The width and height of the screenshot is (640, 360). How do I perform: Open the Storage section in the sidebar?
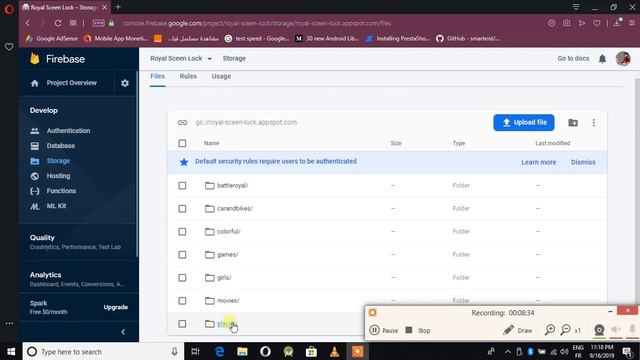pyautogui.click(x=58, y=161)
